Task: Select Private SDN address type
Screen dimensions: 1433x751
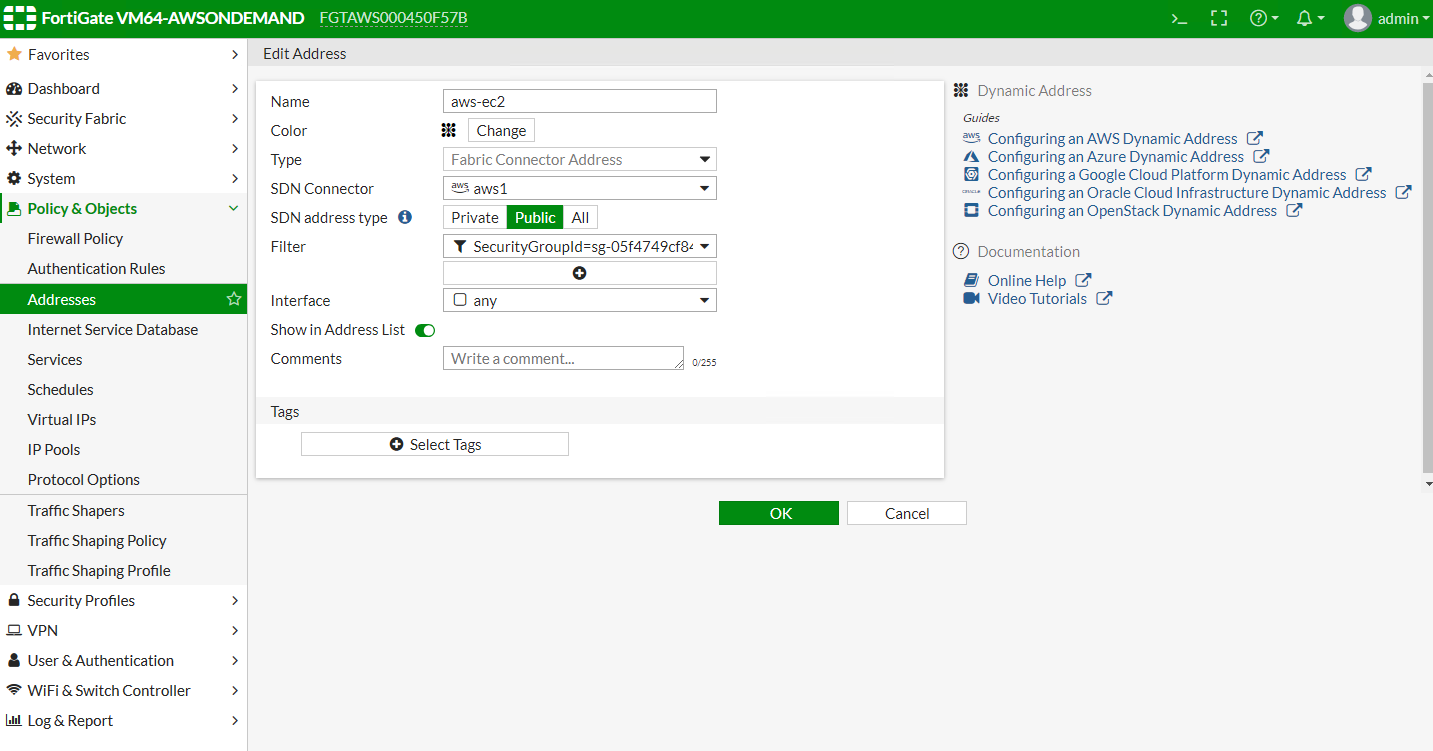Action: pyautogui.click(x=474, y=217)
